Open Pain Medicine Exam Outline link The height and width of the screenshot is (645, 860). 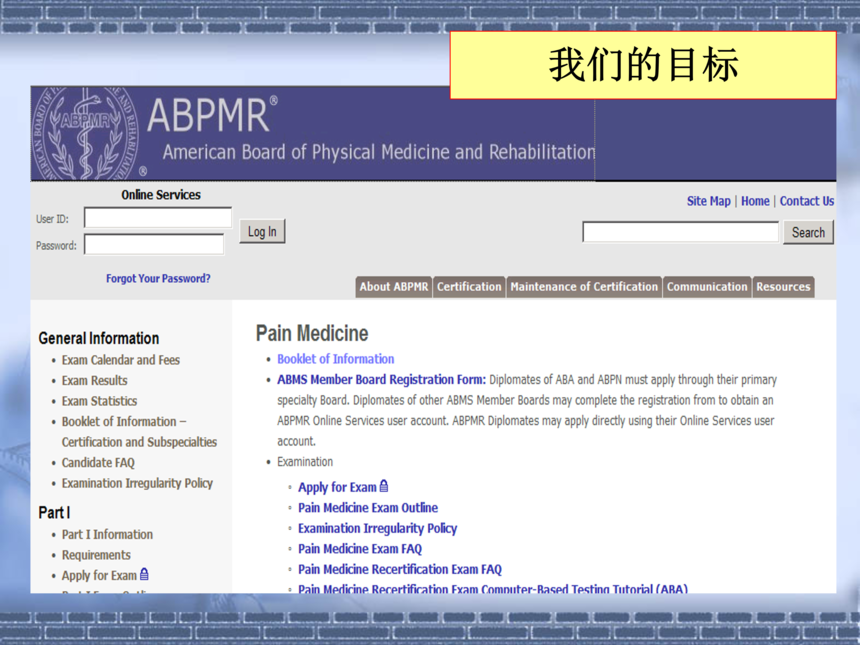pos(368,508)
